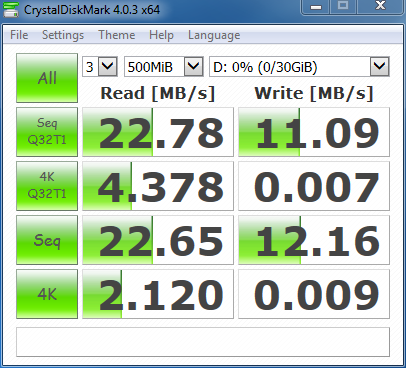This screenshot has width=406, height=368.
Task: Open the Help menu
Action: [x=161, y=35]
